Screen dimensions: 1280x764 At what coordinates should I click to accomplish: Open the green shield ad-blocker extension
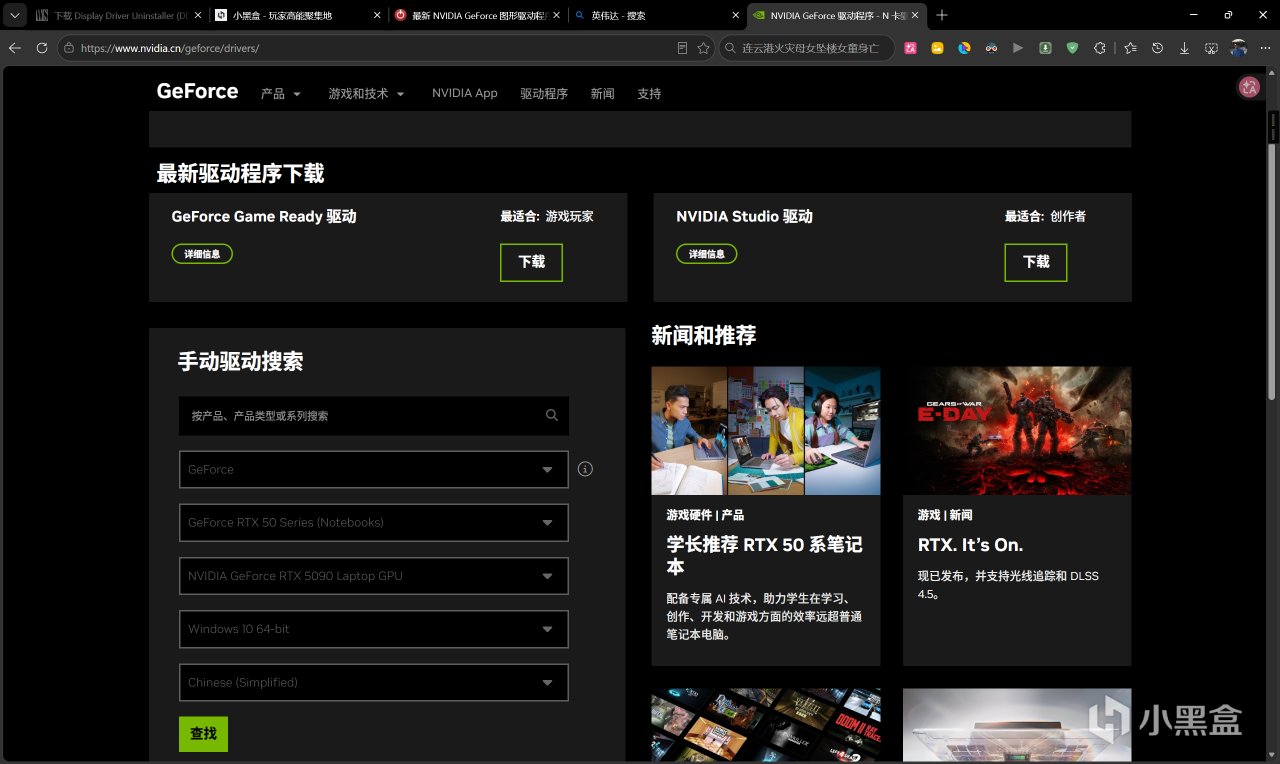1072,48
